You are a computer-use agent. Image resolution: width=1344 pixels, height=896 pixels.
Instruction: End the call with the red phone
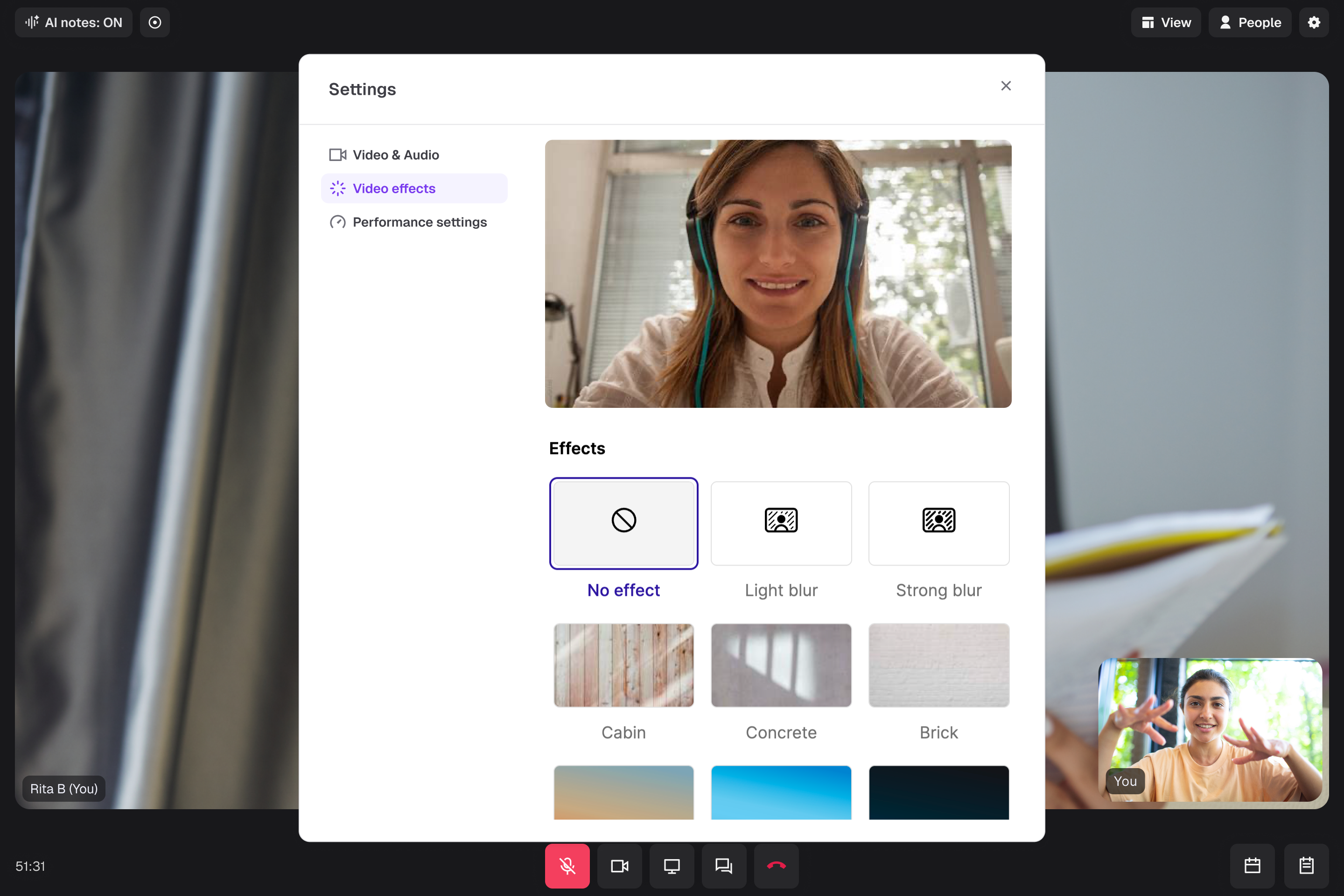pyautogui.click(x=776, y=866)
